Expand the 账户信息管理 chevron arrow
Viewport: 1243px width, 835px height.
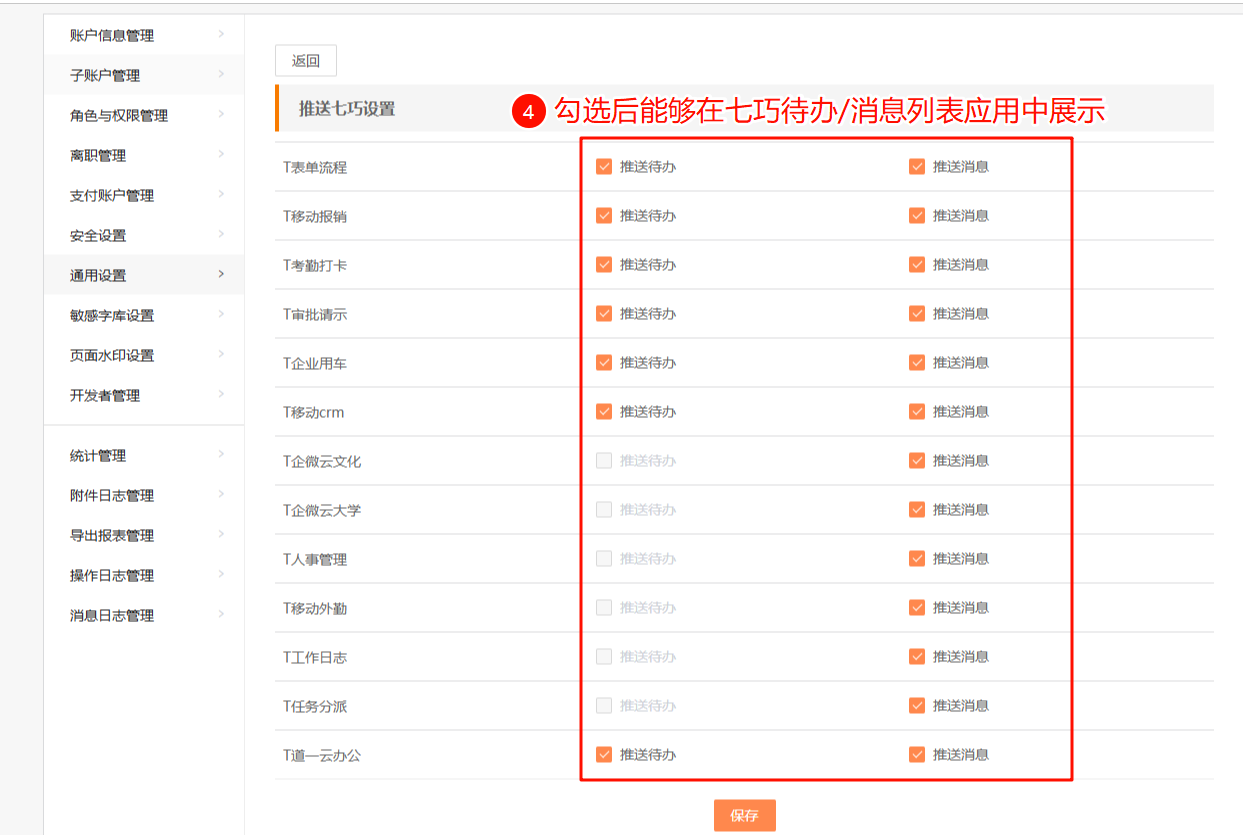pyautogui.click(x=221, y=35)
